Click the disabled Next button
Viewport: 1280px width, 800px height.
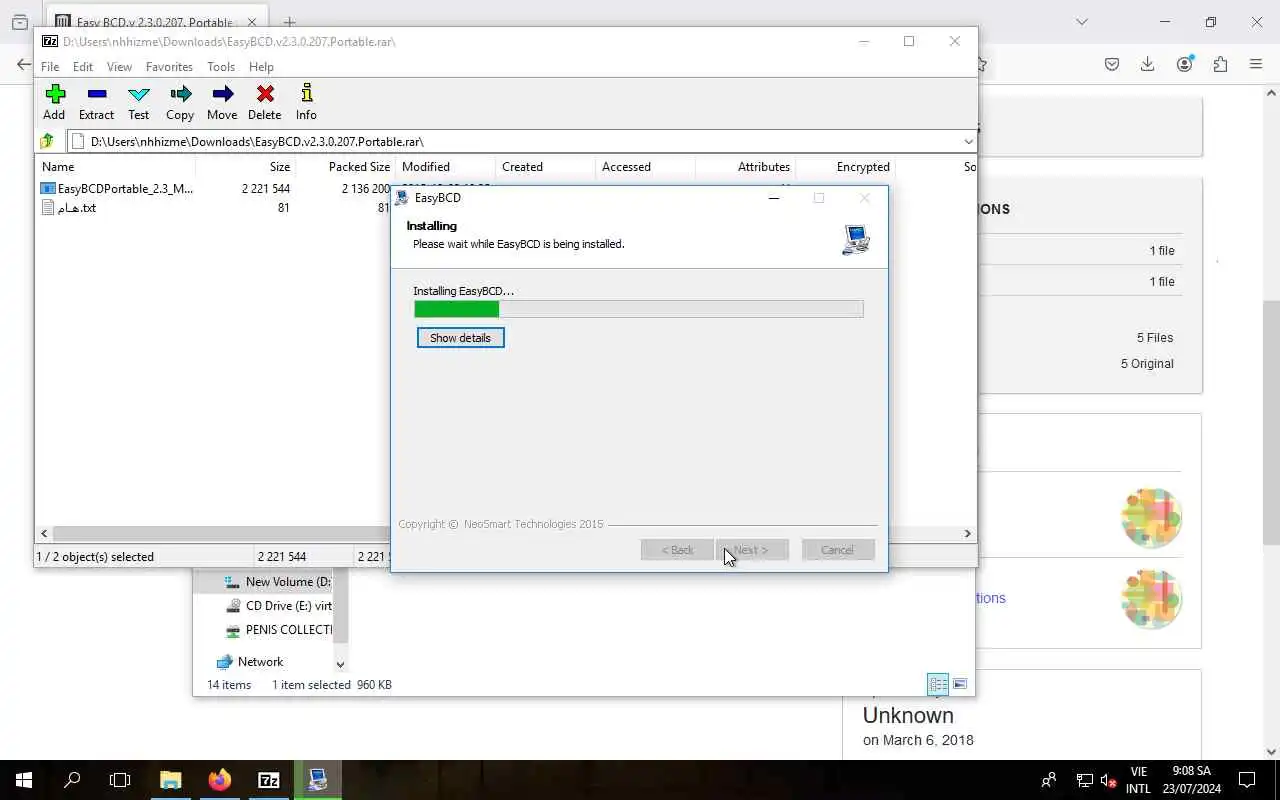click(752, 550)
